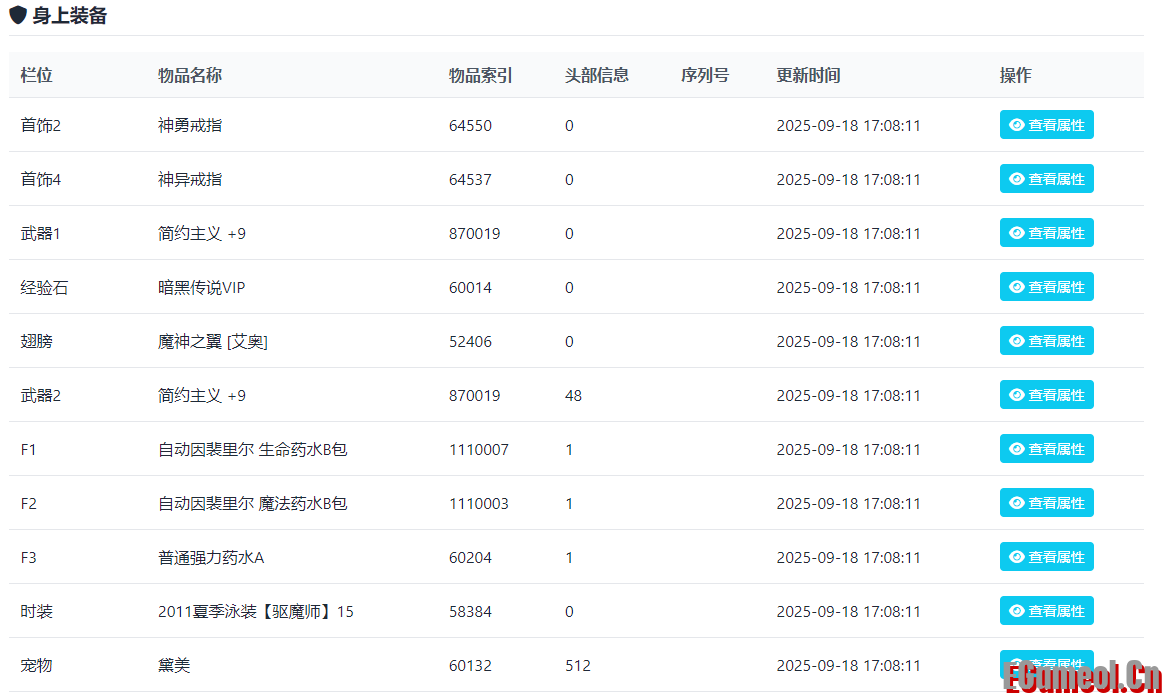View attributes of 经验石 item 暗黑传说VIP
Viewport: 1164px width, 694px height.
[x=1046, y=286]
